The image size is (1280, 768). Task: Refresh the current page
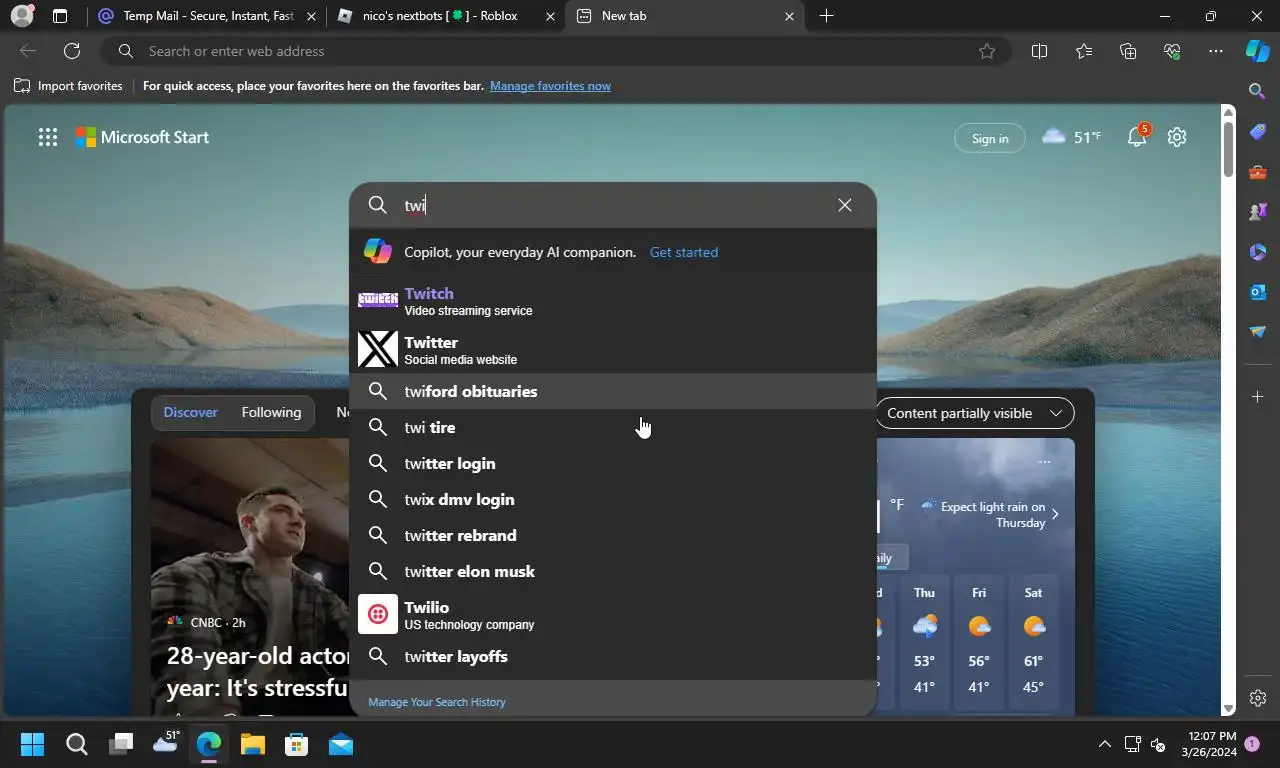(x=72, y=51)
